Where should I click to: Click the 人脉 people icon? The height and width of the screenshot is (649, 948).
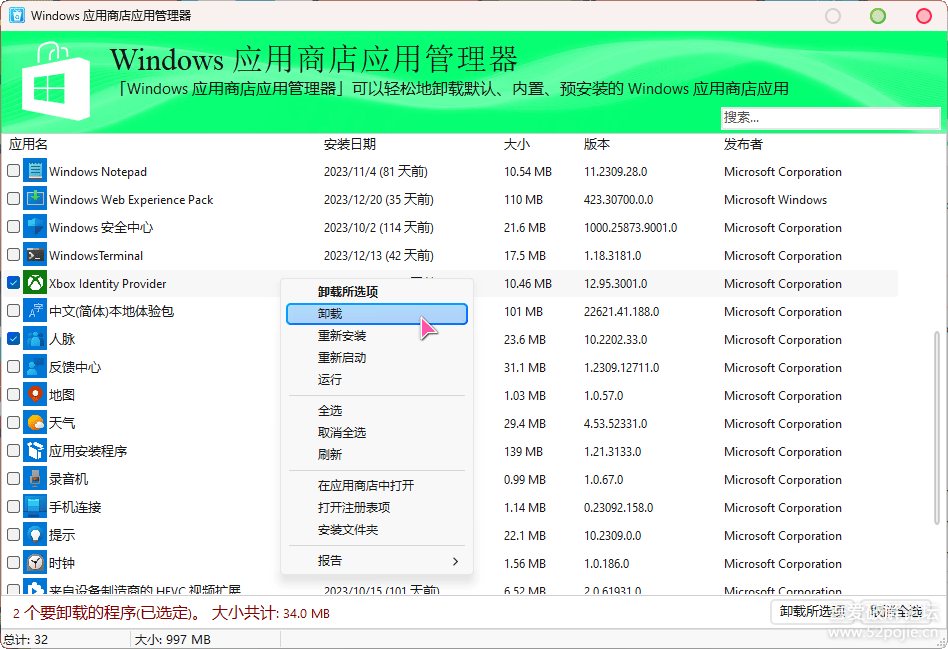pyautogui.click(x=35, y=339)
